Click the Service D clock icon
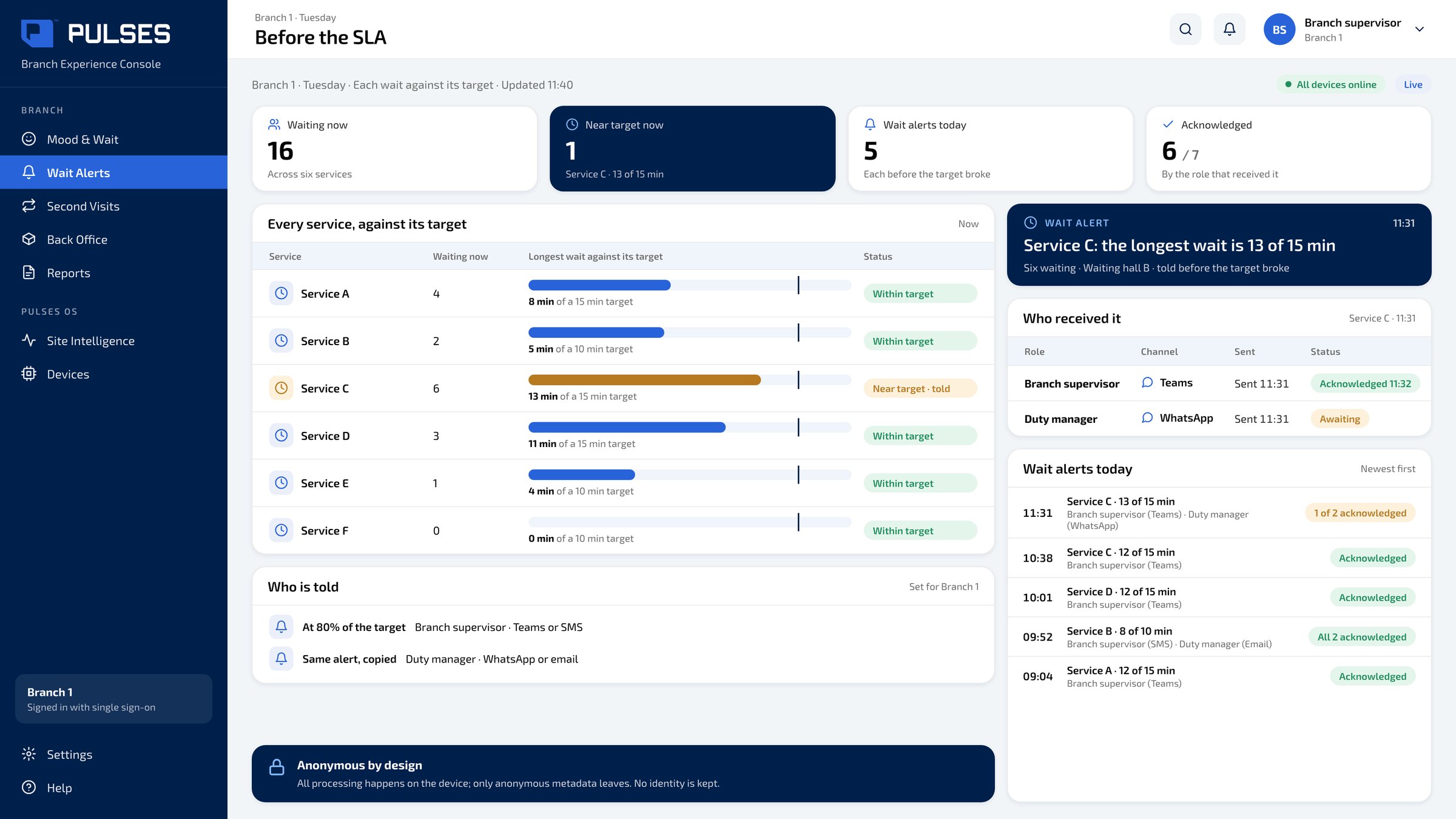This screenshot has height=819, width=1456. tap(281, 435)
